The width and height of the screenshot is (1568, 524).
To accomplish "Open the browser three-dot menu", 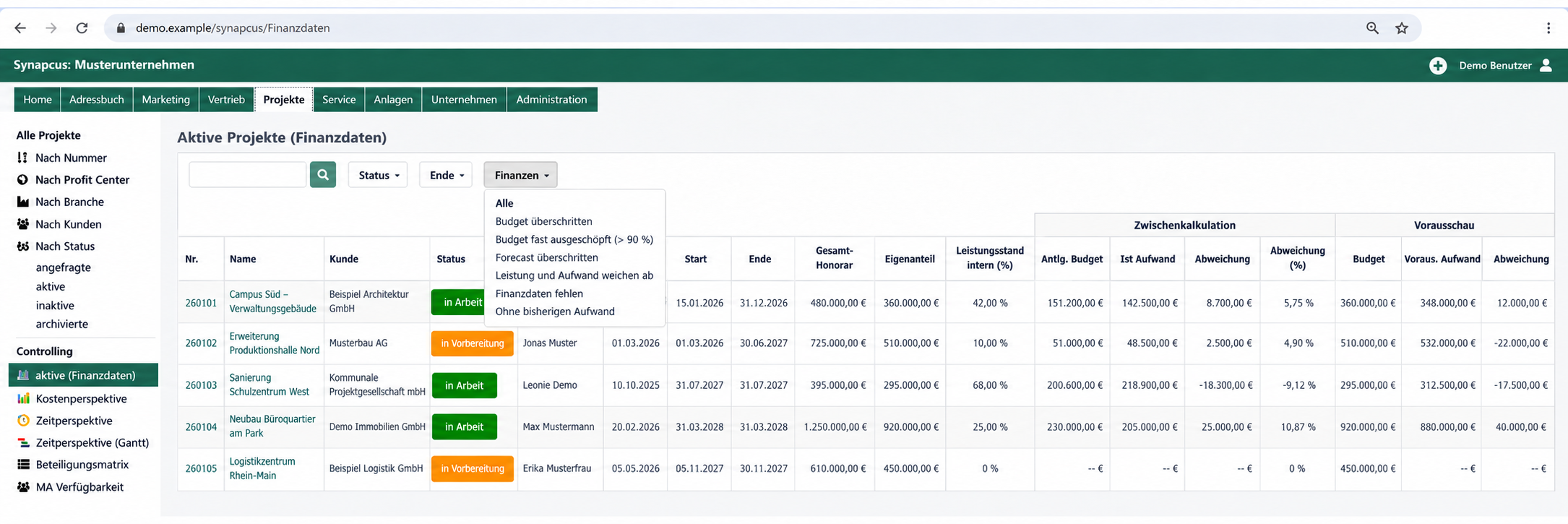I will (x=1548, y=28).
